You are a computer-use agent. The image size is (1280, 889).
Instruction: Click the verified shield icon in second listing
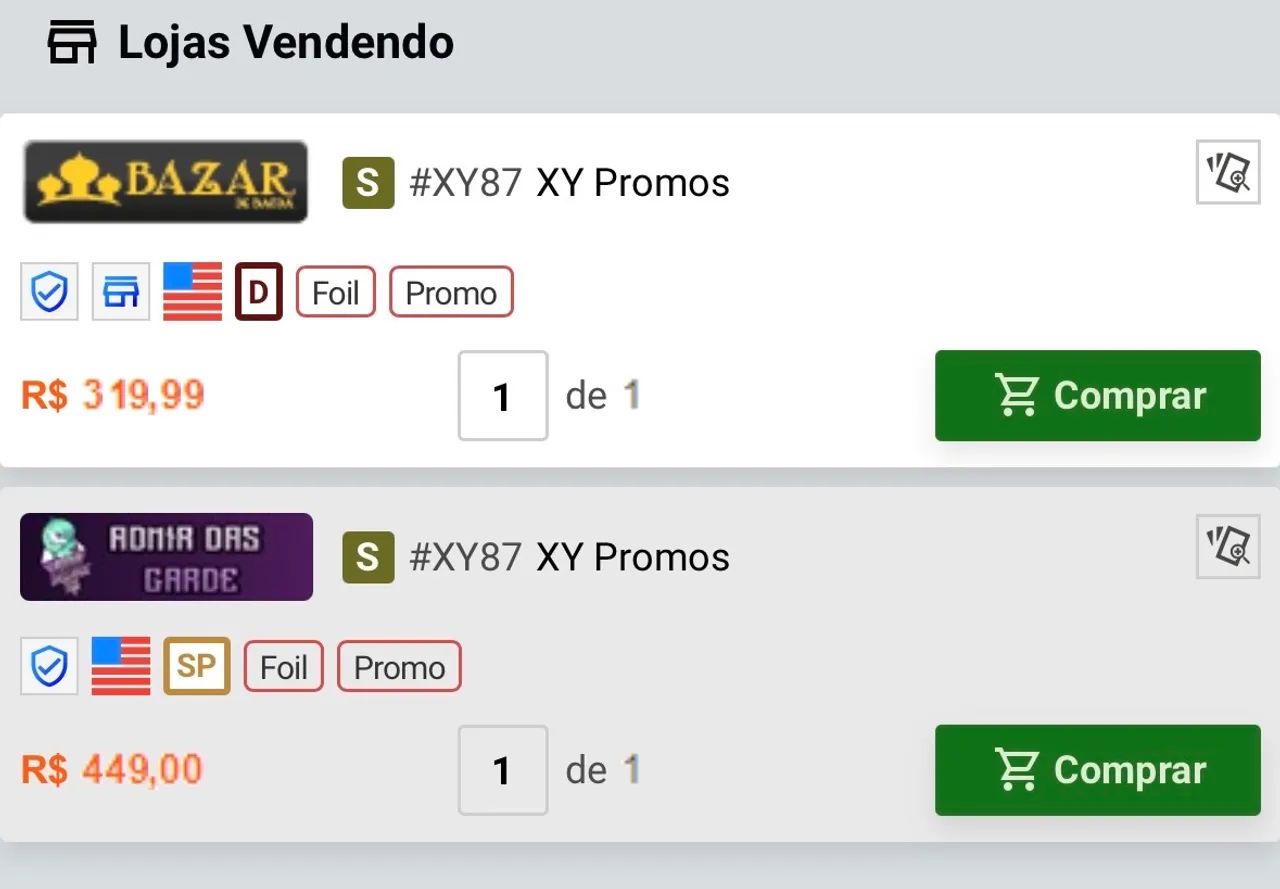click(50, 666)
